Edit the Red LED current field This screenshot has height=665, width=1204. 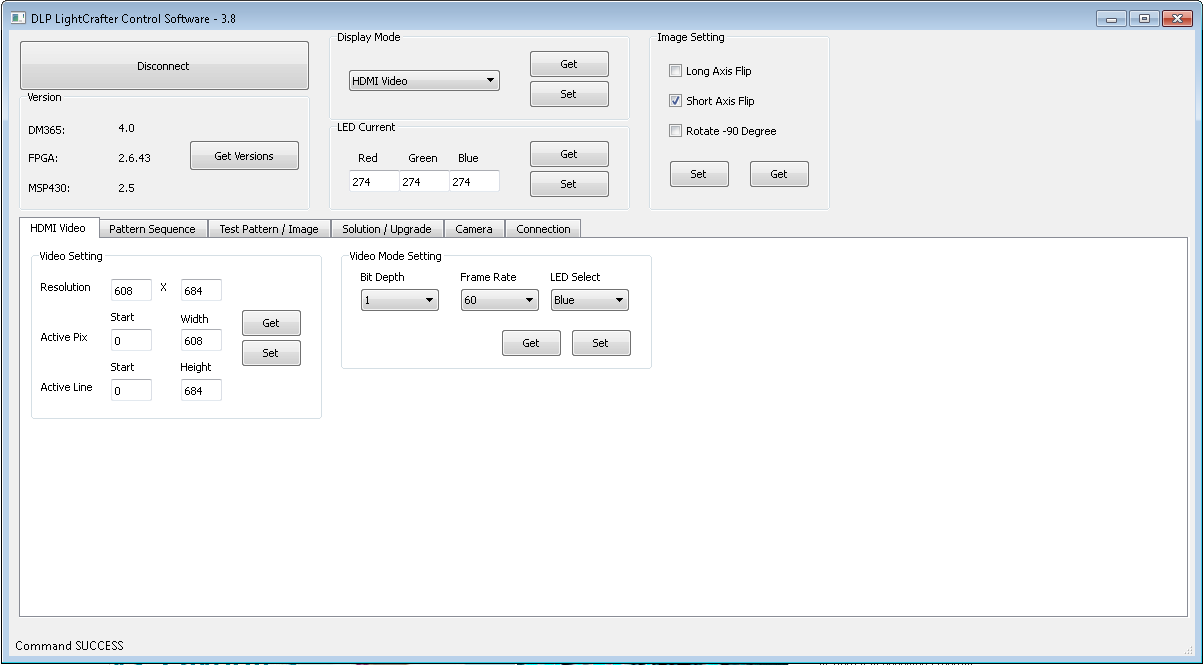[374, 182]
